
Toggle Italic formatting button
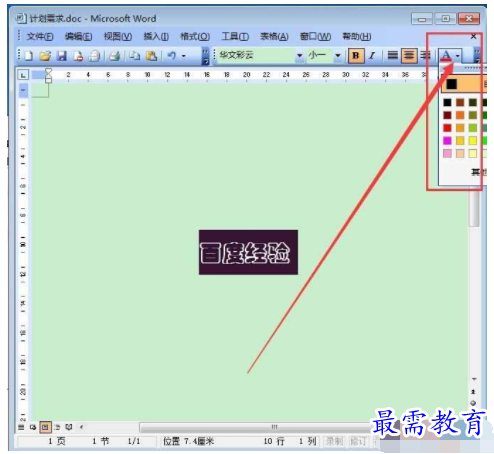click(372, 56)
